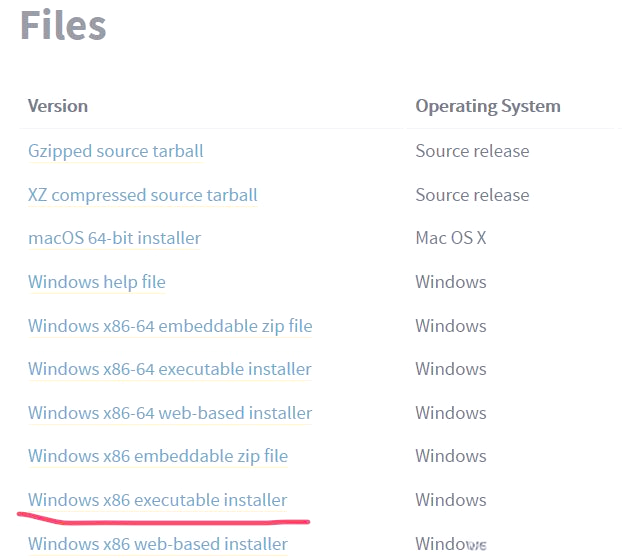Click Windows cell beside x86 embeddable zip file

[451, 456]
